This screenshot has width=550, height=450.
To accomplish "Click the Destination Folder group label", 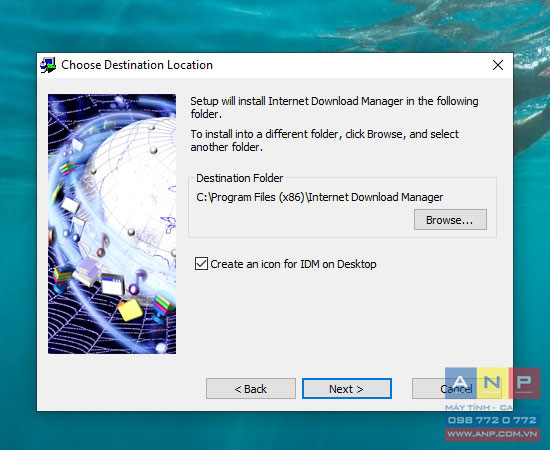I will pyautogui.click(x=240, y=178).
